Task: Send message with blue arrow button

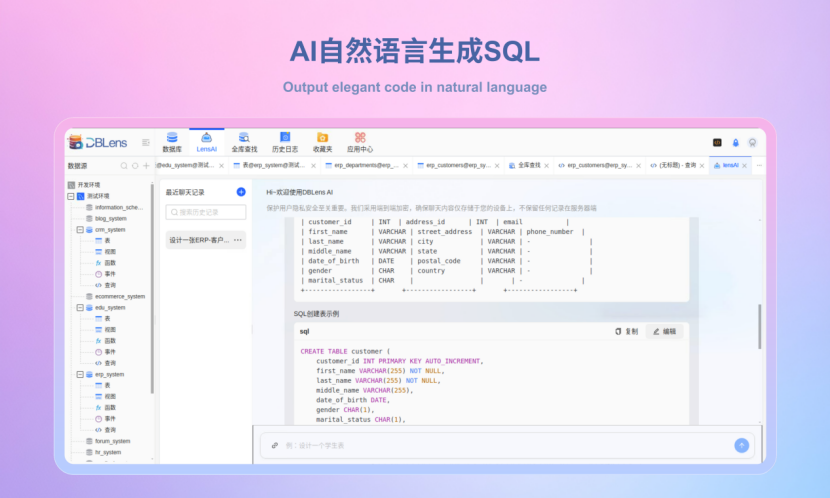Action: [742, 445]
